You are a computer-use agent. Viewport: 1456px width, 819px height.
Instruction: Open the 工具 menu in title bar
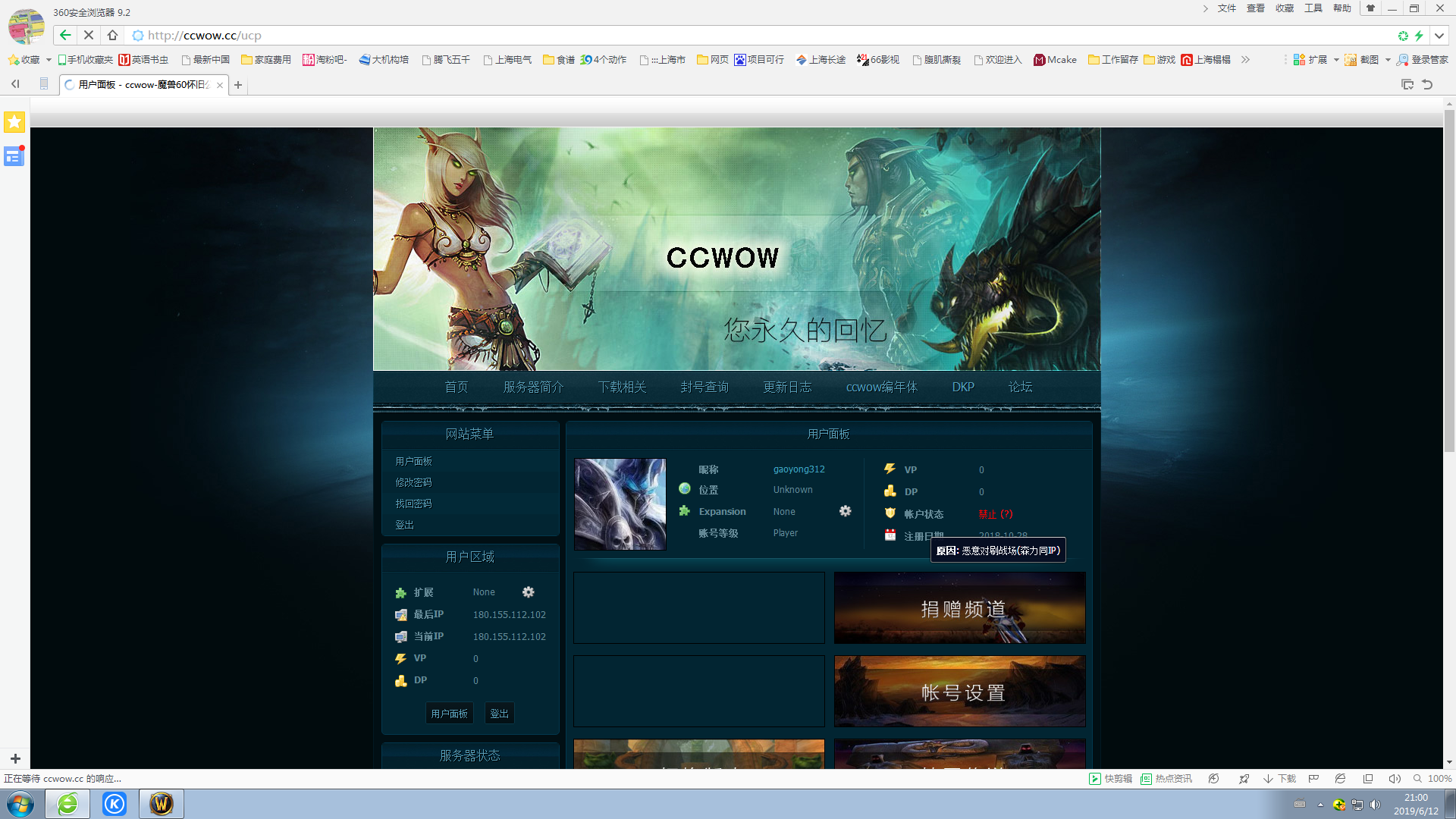[x=1313, y=8]
